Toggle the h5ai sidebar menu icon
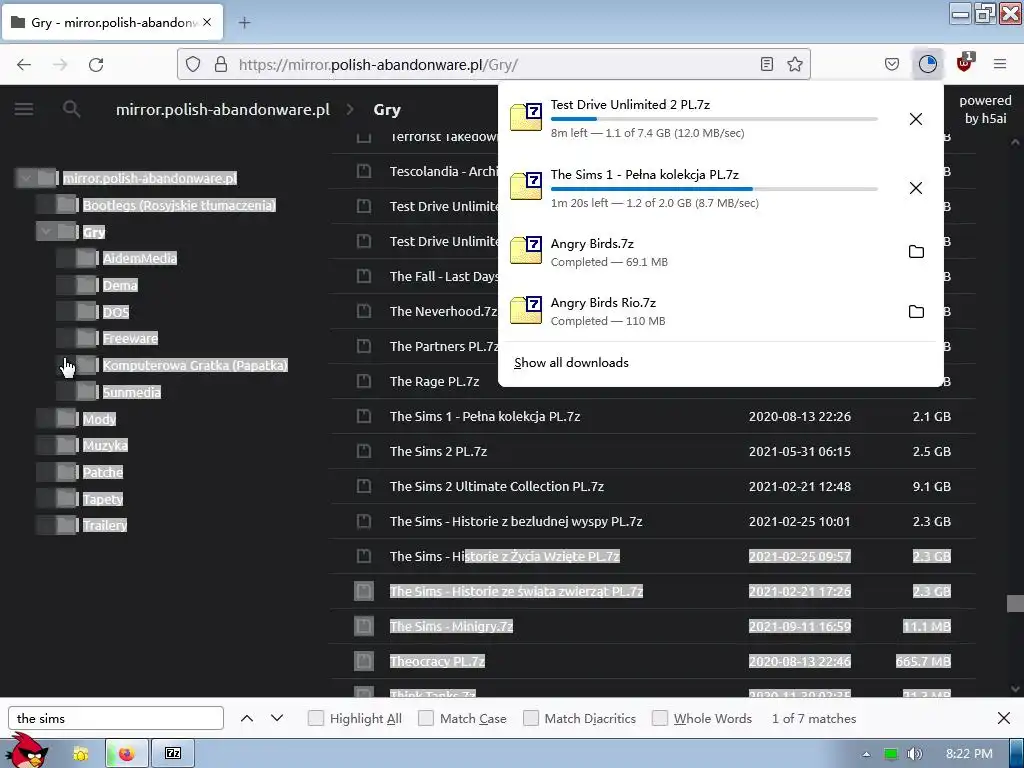This screenshot has width=1024, height=768. (24, 109)
